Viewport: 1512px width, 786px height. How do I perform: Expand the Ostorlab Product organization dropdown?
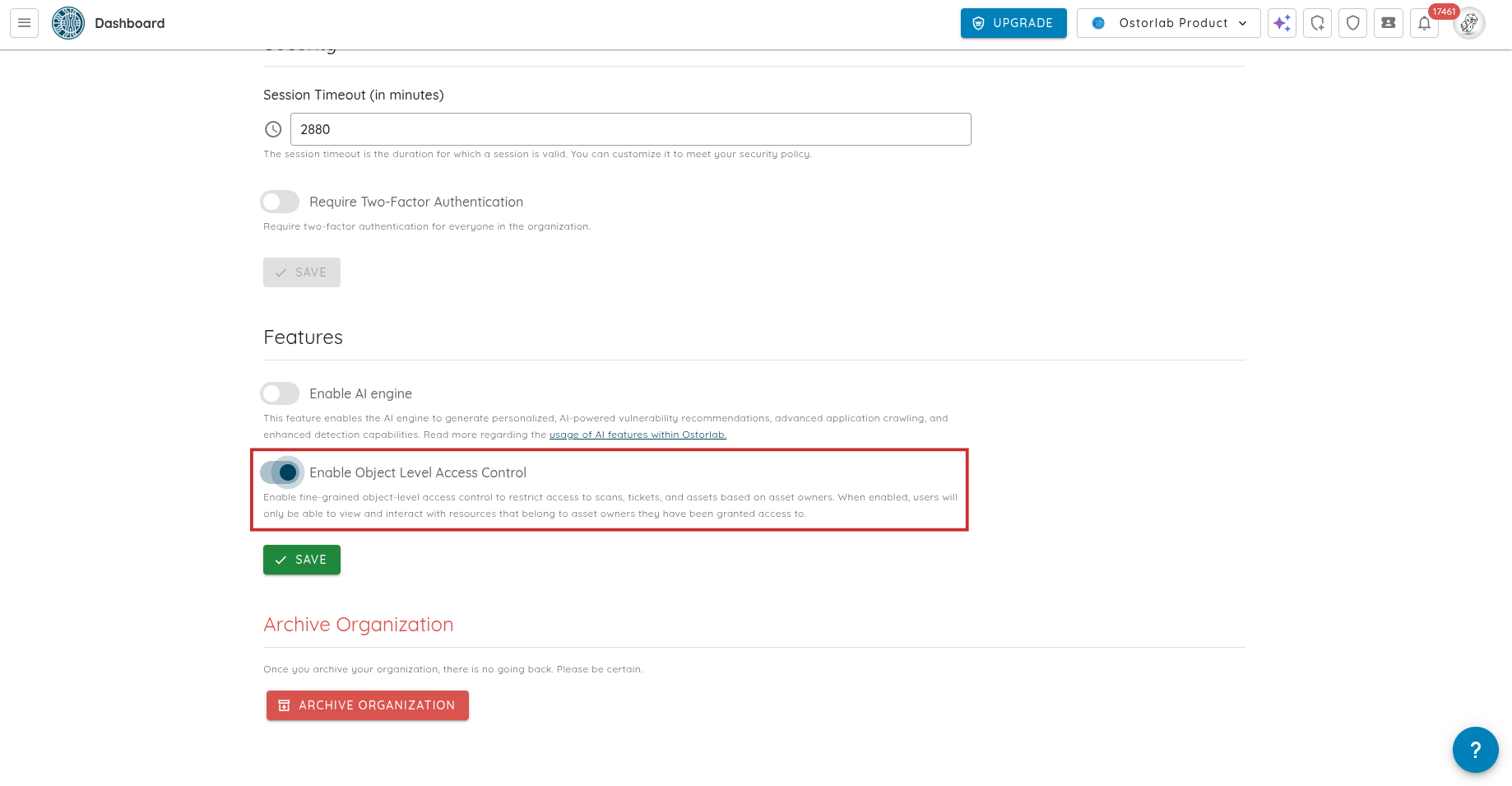(1168, 23)
